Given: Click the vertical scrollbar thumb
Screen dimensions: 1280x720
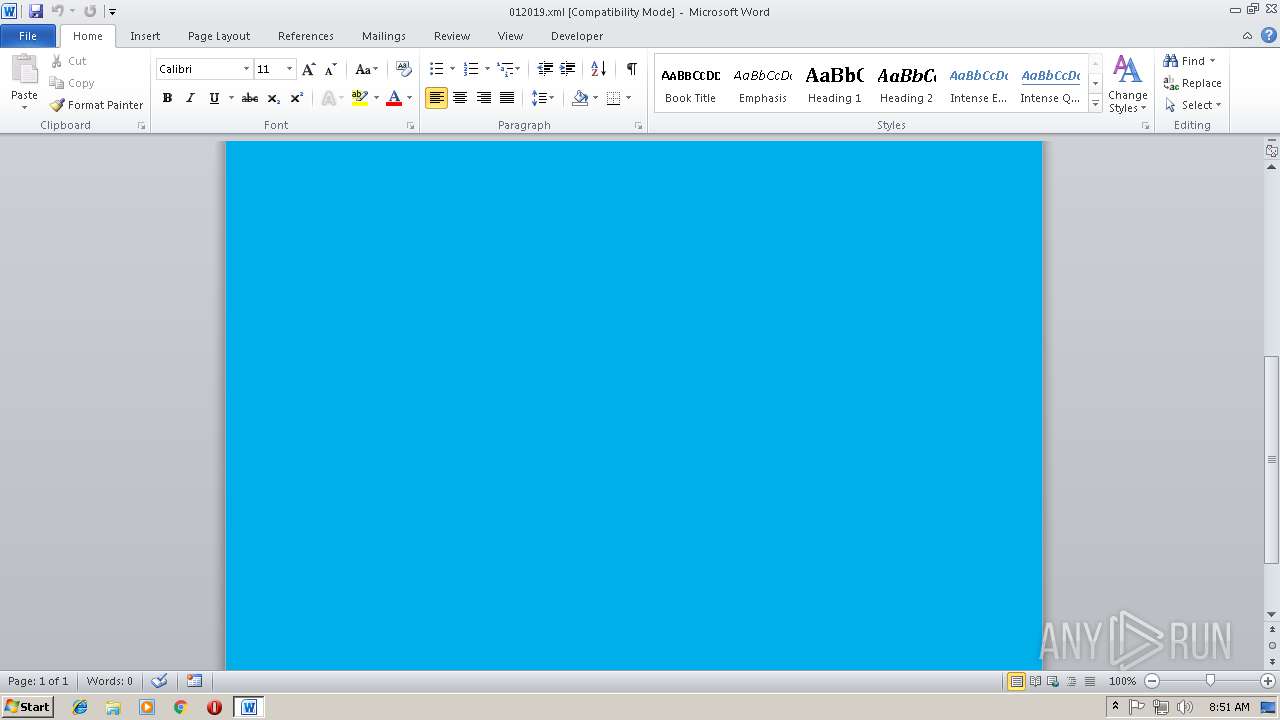Looking at the screenshot, I should (x=1271, y=460).
